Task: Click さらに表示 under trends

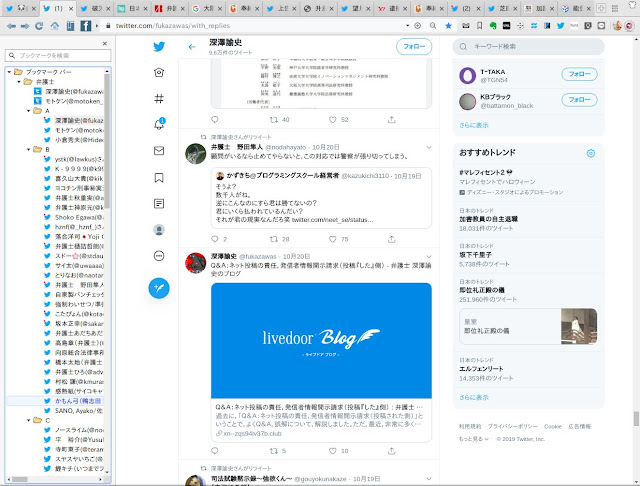Action: click(473, 397)
